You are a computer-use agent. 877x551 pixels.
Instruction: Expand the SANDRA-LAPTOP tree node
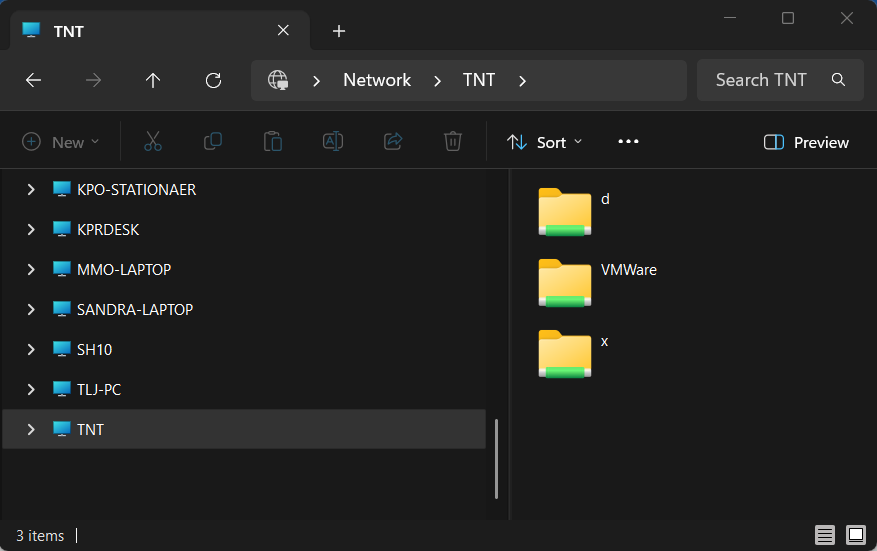click(x=31, y=309)
